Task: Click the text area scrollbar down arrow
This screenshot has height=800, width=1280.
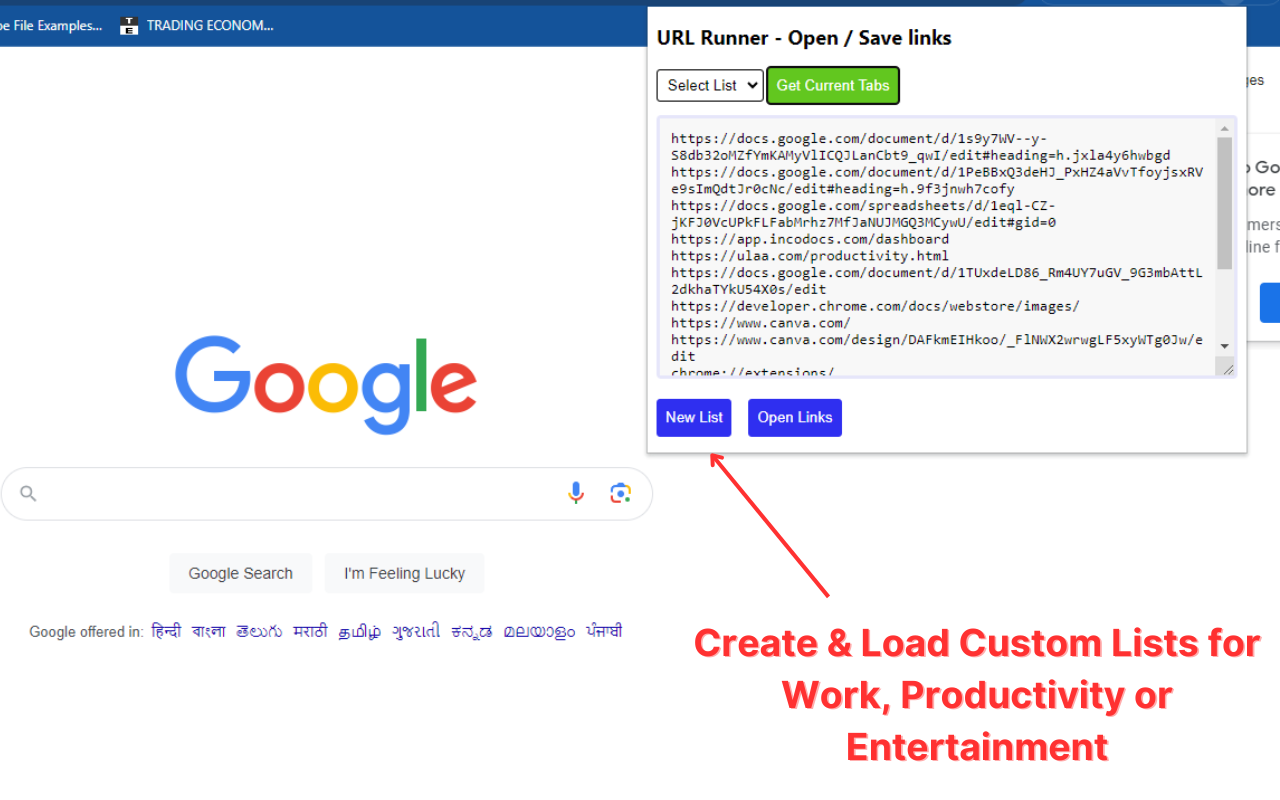Action: (x=1225, y=346)
